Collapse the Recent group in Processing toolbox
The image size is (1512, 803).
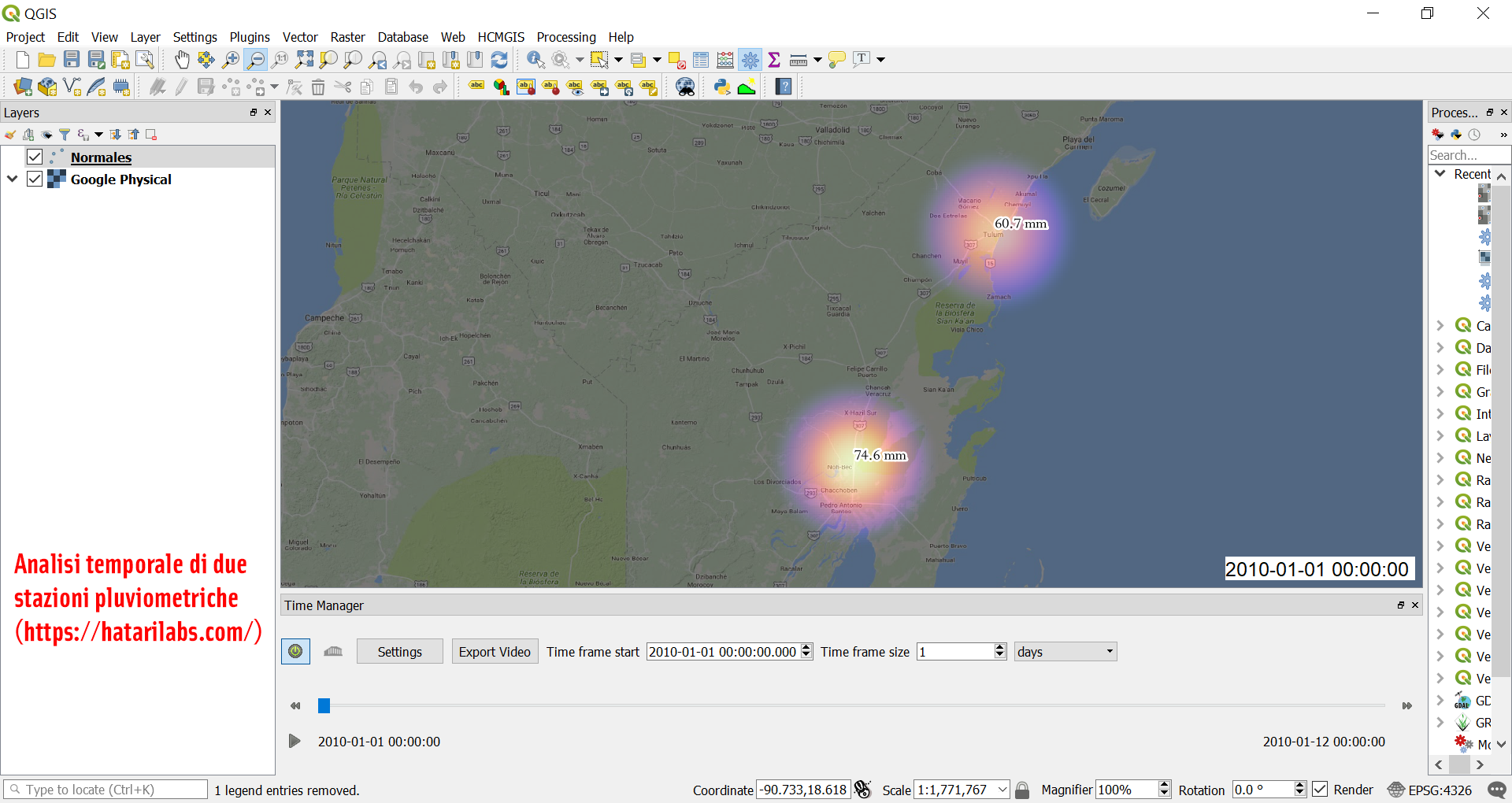[x=1440, y=174]
